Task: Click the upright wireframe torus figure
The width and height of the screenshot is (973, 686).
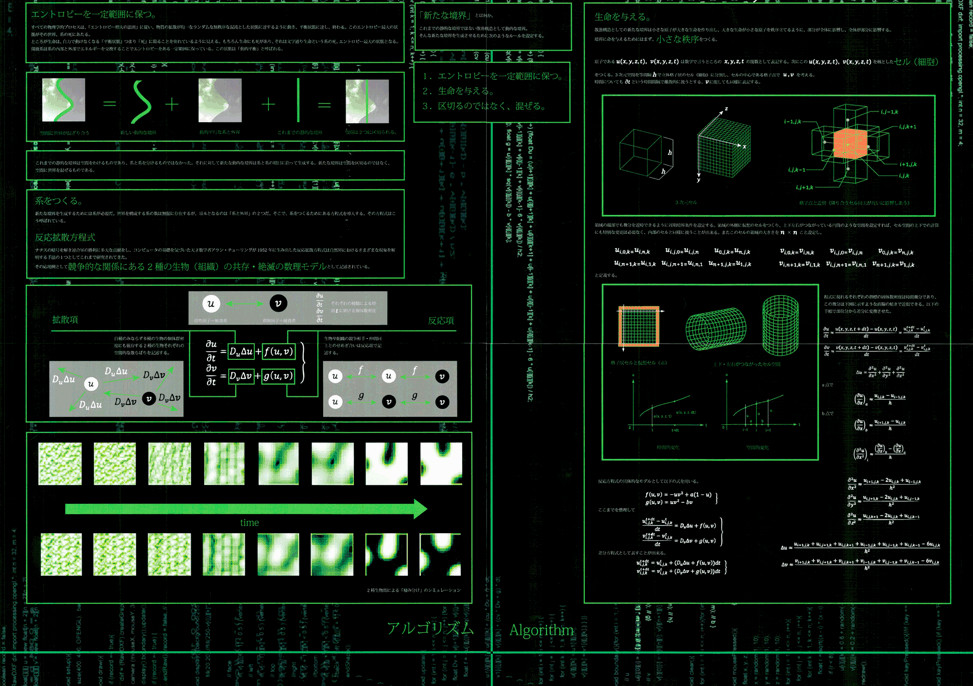Action: tap(780, 324)
